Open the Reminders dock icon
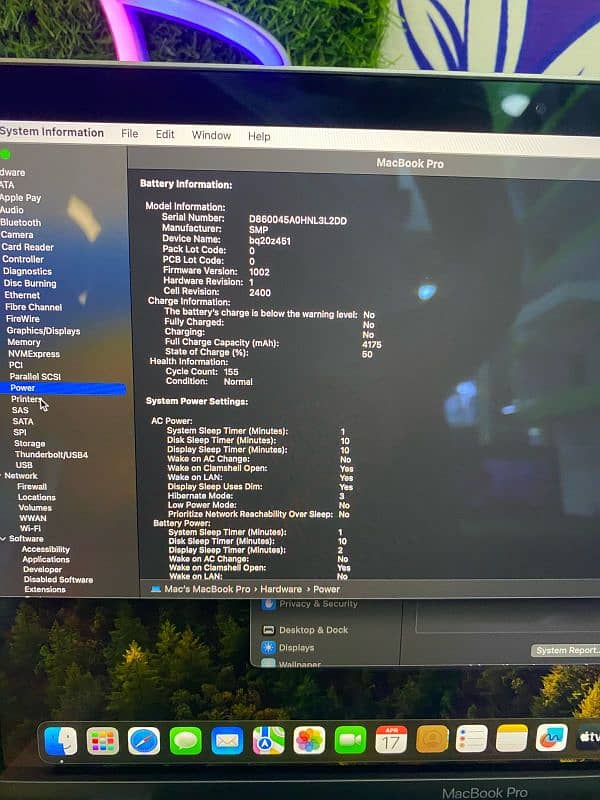 [x=471, y=738]
